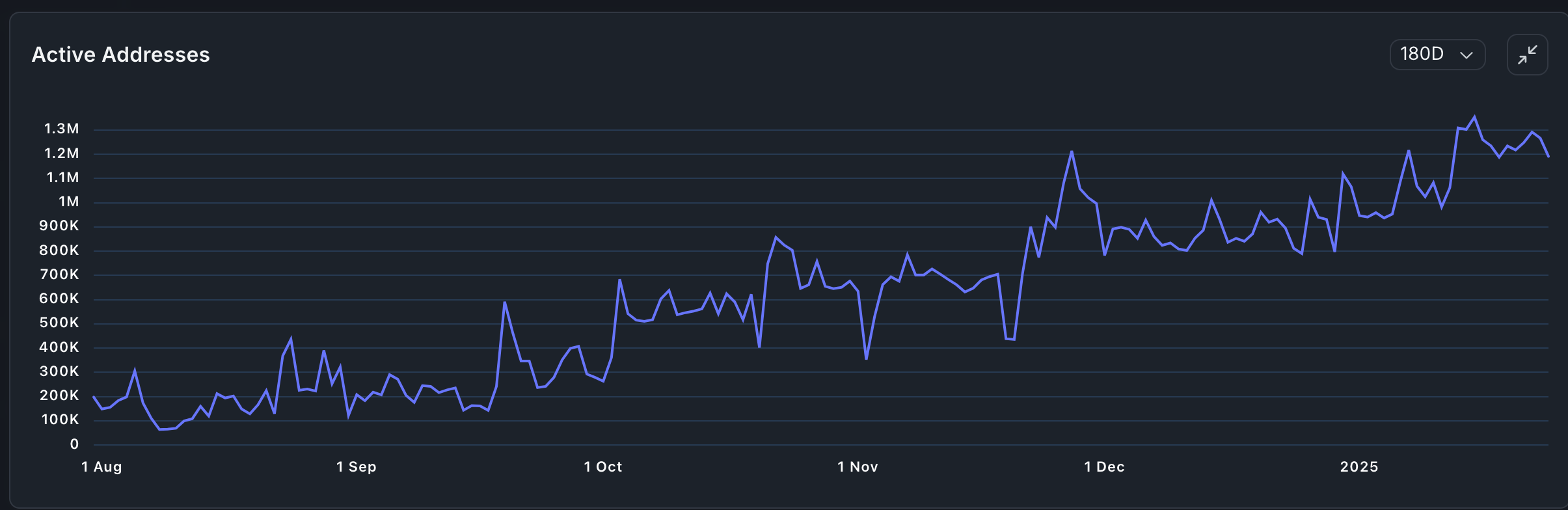This screenshot has width=1568, height=510.
Task: Collapse the chart with the minimize arrows icon
Action: click(1527, 55)
